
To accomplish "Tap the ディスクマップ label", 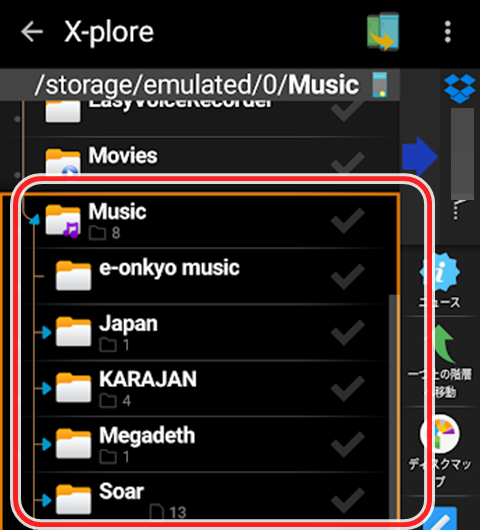I will click(440, 473).
